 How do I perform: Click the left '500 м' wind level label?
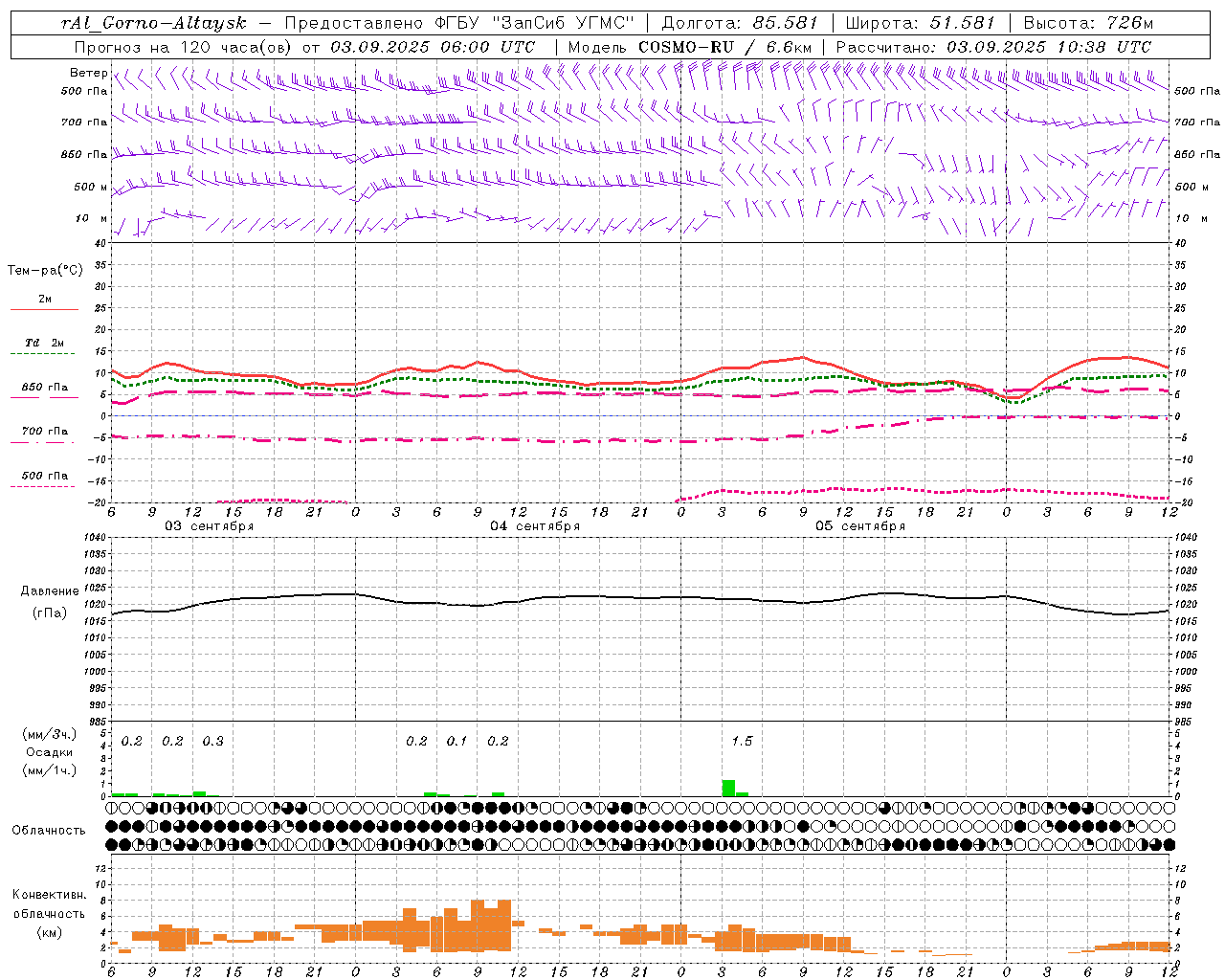click(91, 187)
